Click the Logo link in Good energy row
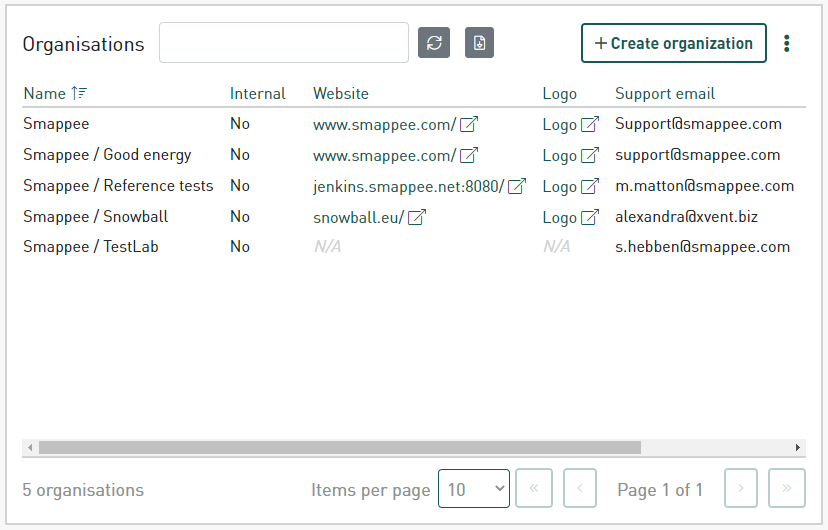Screen dimensions: 828x530 560,155
